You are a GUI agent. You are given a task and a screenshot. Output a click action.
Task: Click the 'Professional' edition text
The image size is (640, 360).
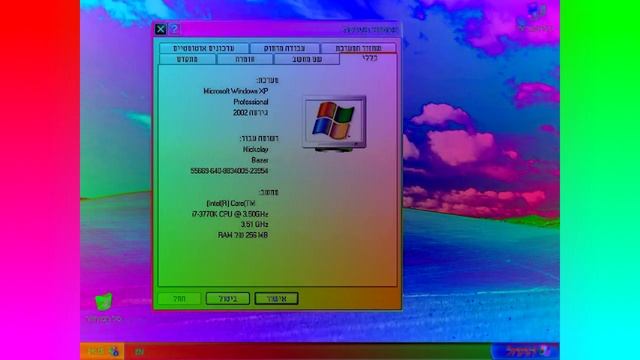pyautogui.click(x=251, y=102)
